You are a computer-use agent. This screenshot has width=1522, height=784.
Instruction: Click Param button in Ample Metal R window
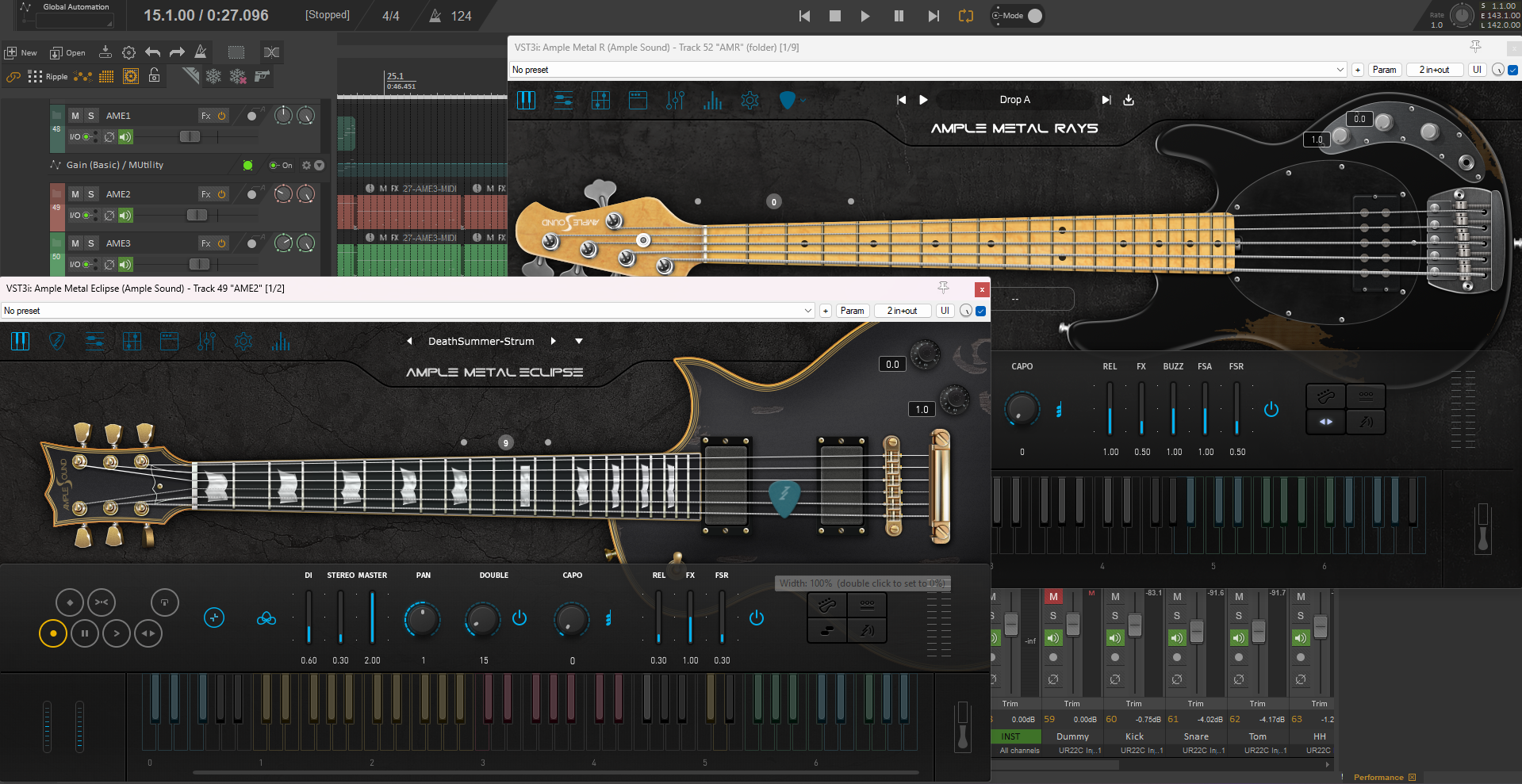[x=1384, y=70]
